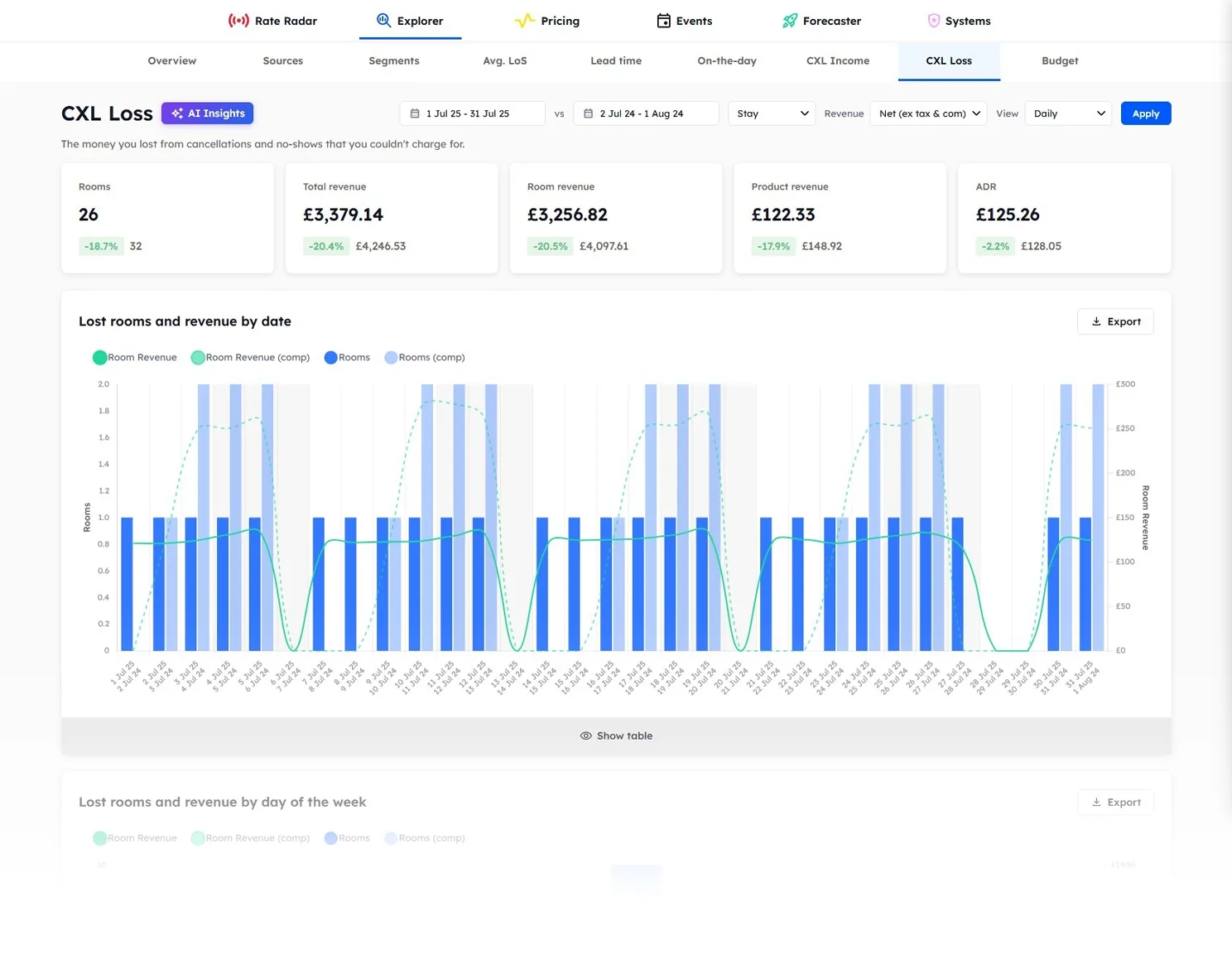Switch to the Overview tab
This screenshot has height=955, width=1232.
coord(172,60)
